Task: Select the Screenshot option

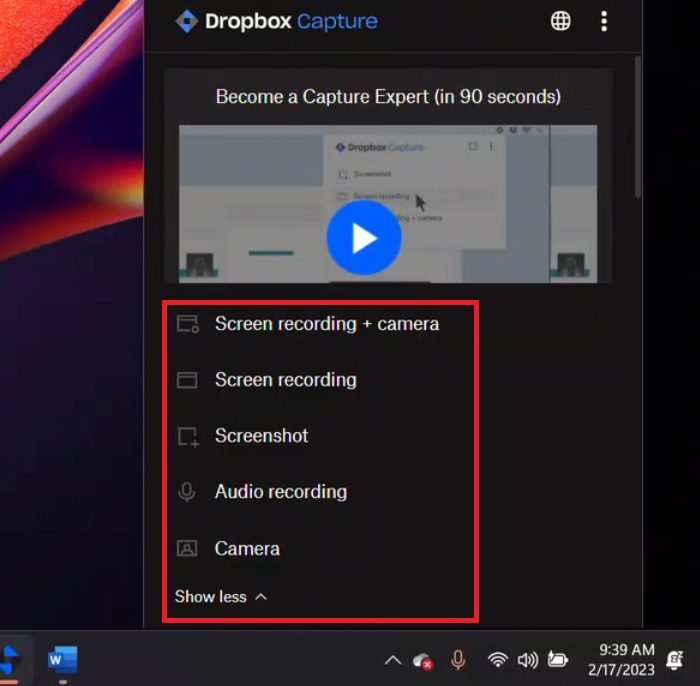Action: click(x=262, y=436)
